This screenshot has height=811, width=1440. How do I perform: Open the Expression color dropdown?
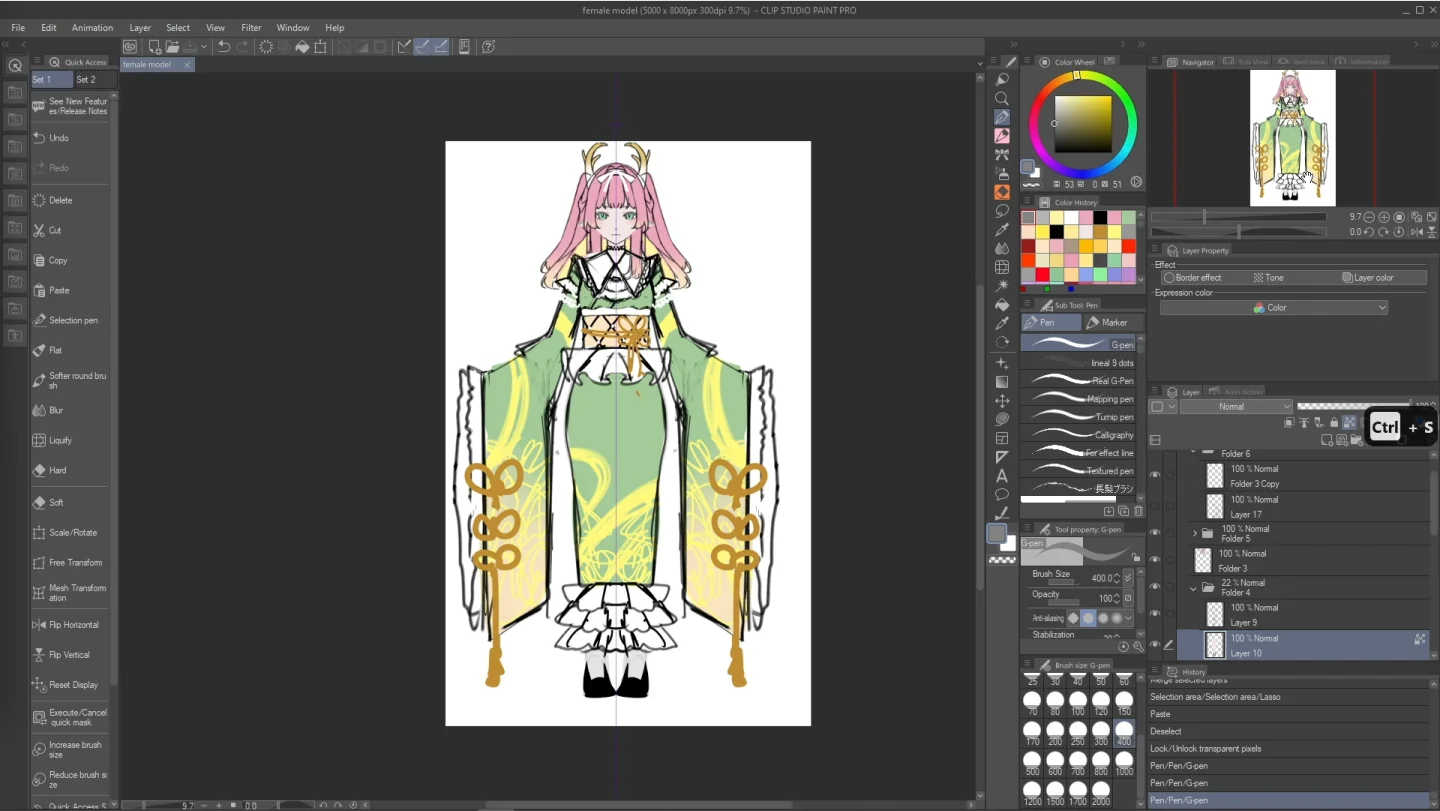coord(1274,308)
